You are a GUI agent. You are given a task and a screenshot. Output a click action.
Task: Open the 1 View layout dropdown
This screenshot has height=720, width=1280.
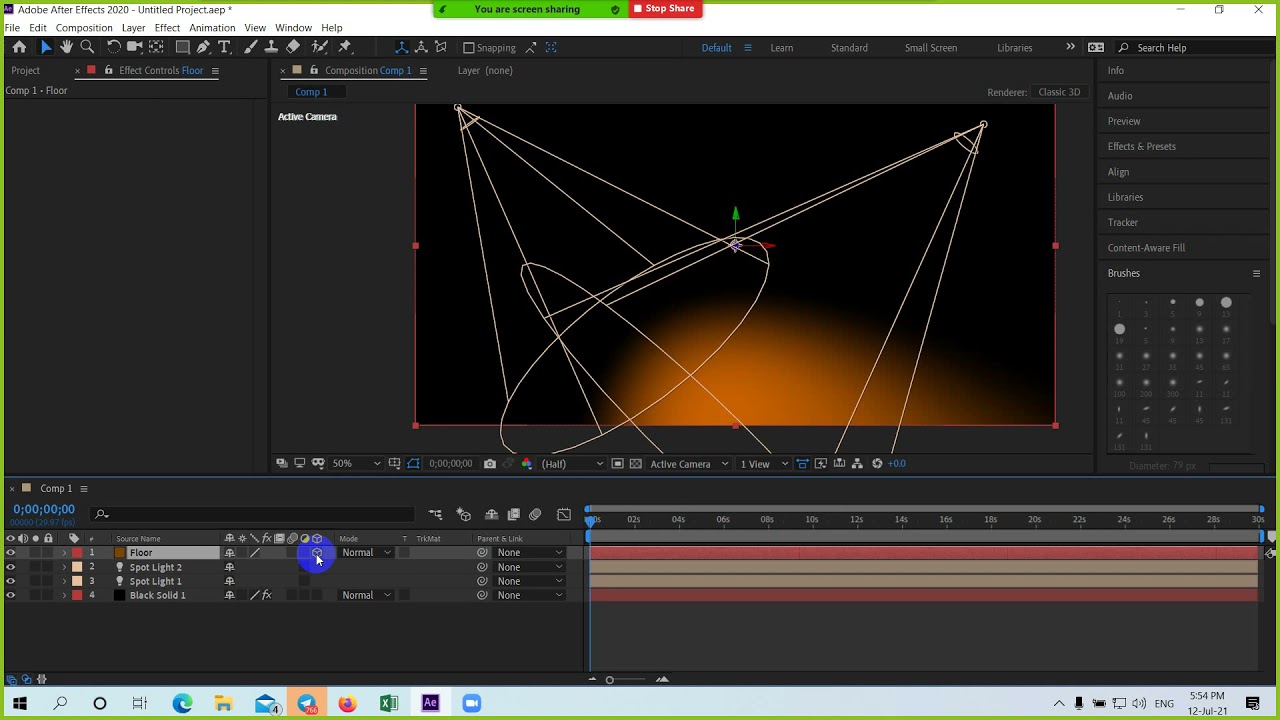point(764,463)
